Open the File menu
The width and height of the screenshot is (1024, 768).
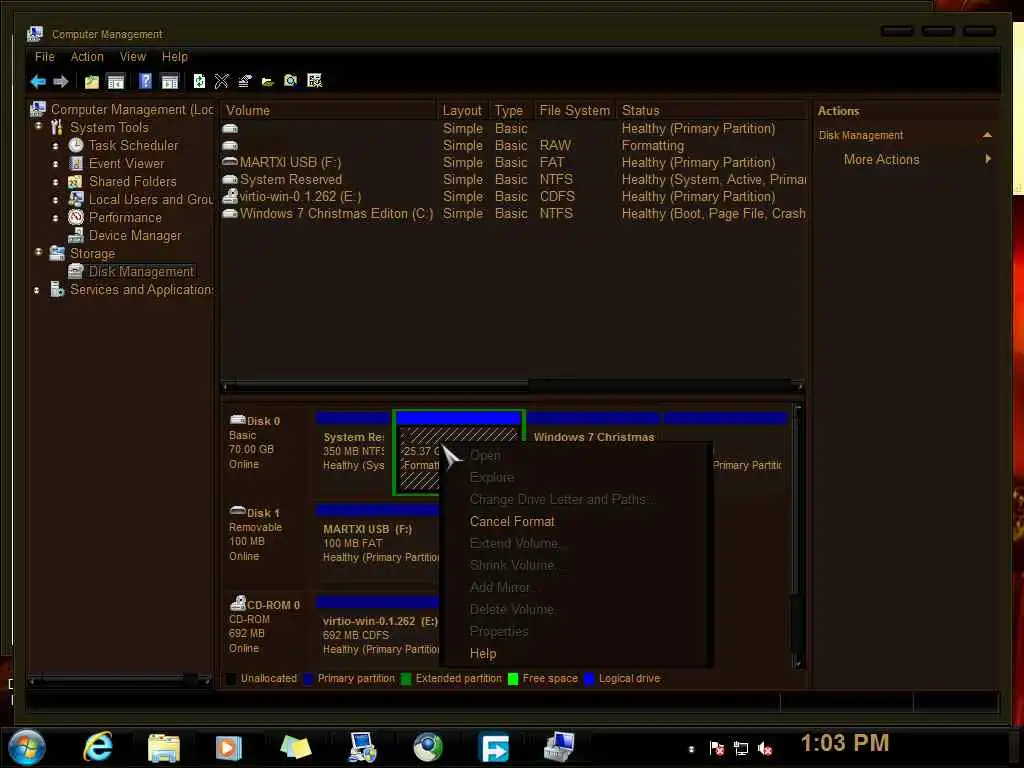click(x=44, y=57)
